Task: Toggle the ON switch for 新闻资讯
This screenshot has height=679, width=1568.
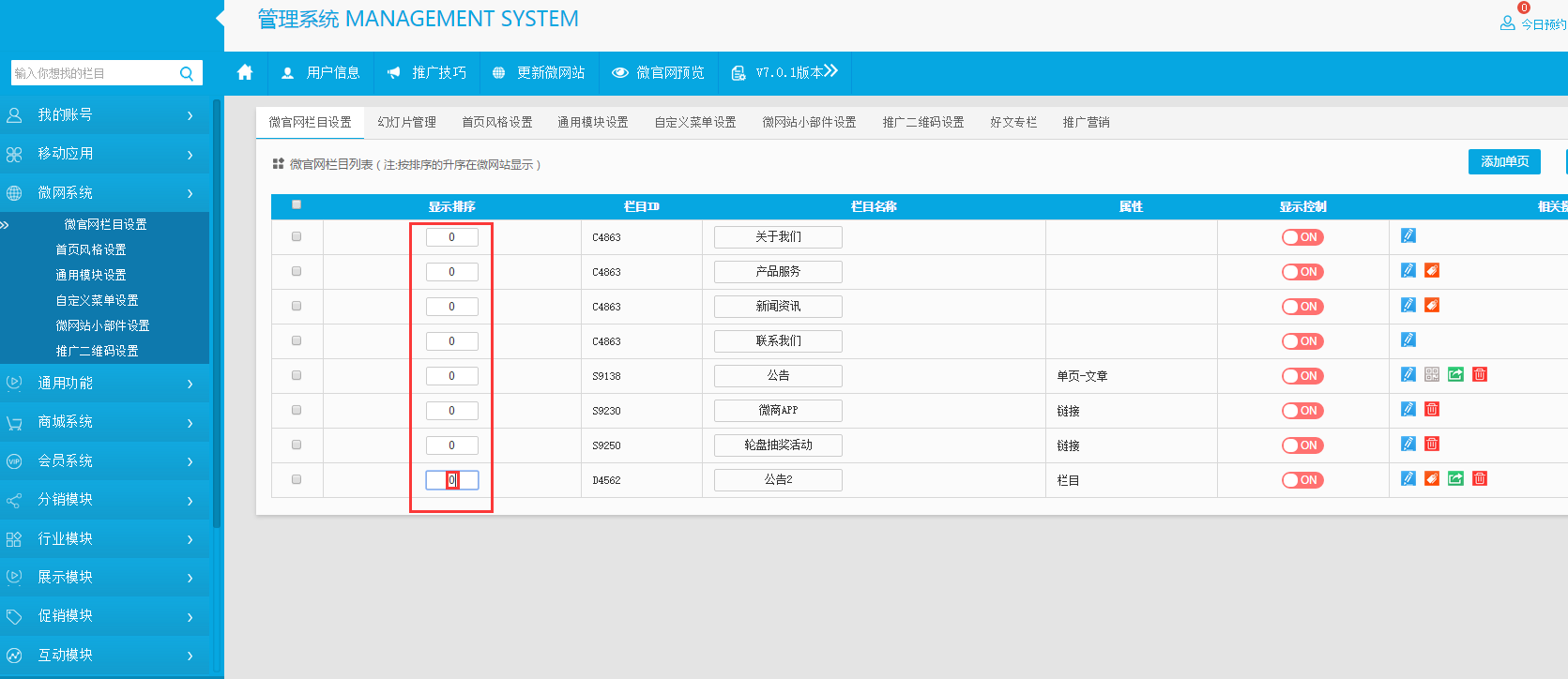Action: (x=1302, y=307)
